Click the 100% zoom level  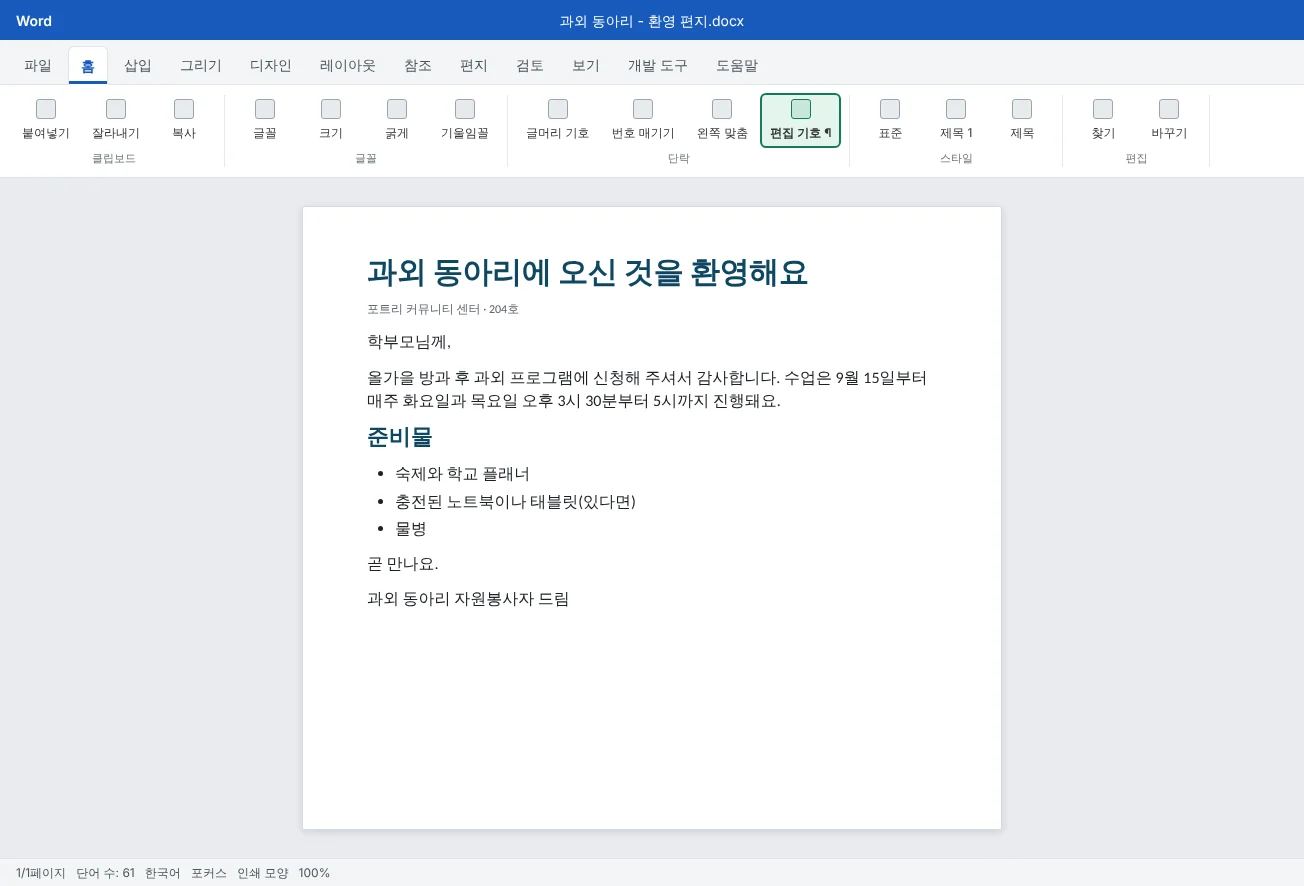(314, 873)
